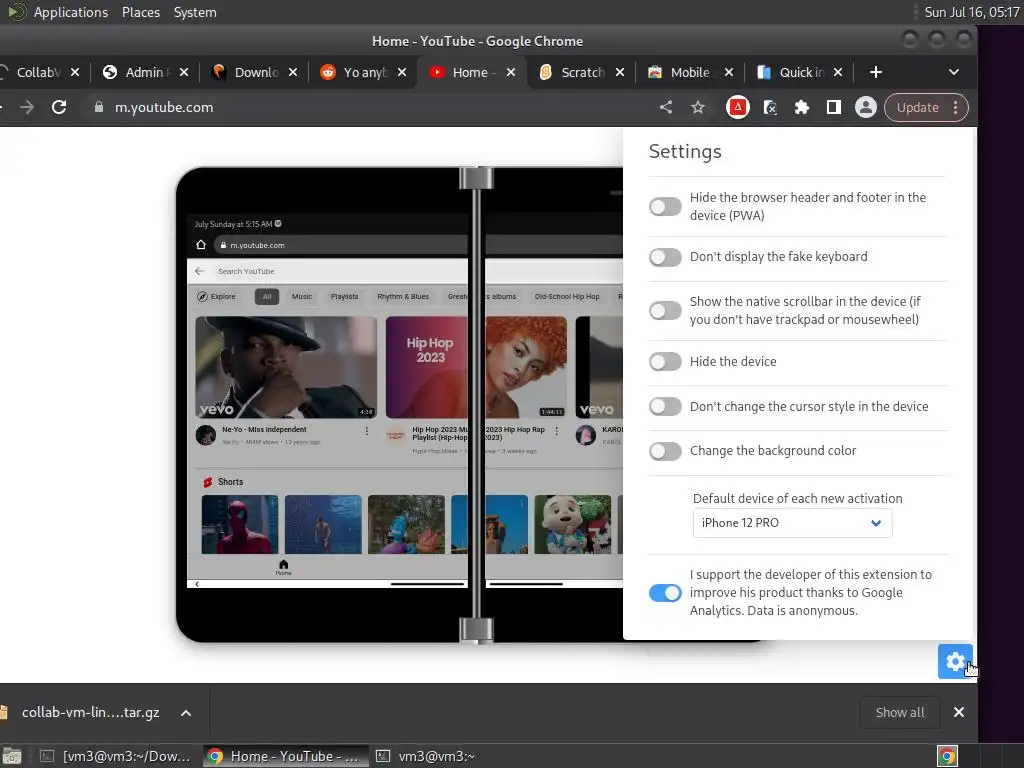Close the downloads bar
1024x768 pixels.
(x=959, y=712)
